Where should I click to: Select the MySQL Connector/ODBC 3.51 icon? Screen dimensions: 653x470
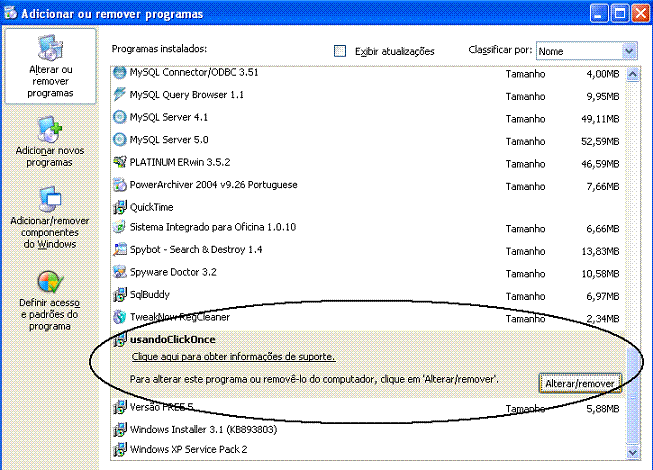[120, 72]
